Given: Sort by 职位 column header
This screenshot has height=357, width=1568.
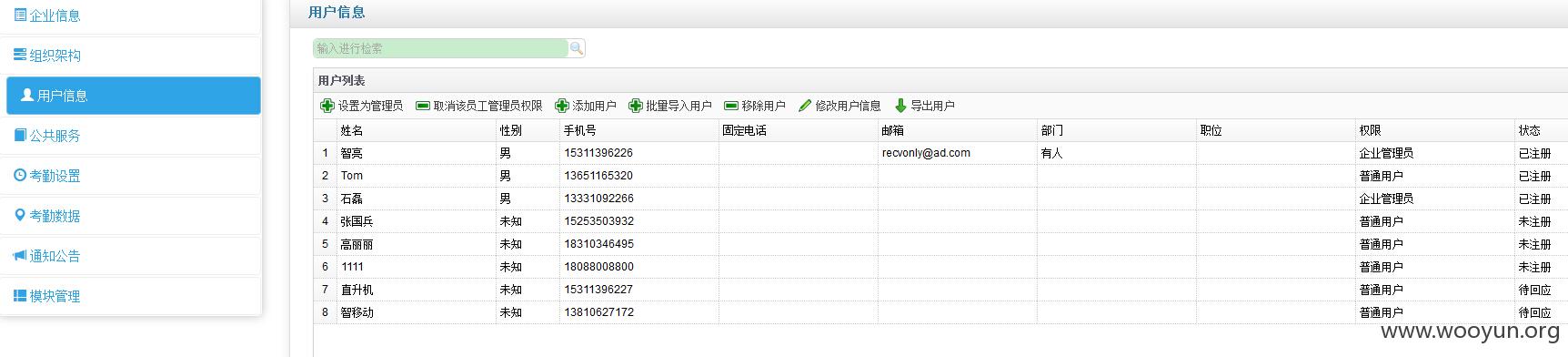Looking at the screenshot, I should click(x=1276, y=130).
